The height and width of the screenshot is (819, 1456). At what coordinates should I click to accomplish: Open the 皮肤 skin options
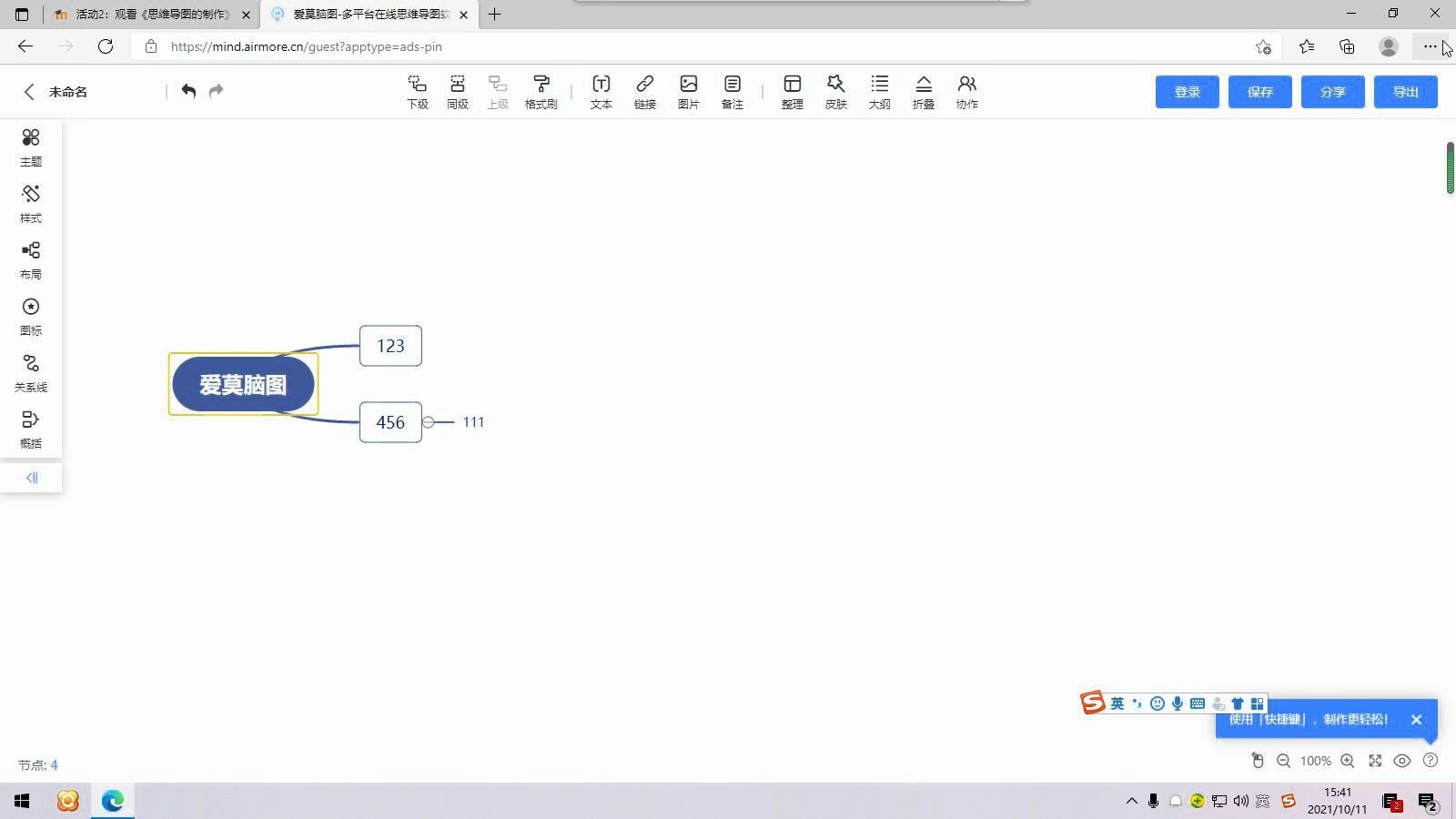pos(836,92)
